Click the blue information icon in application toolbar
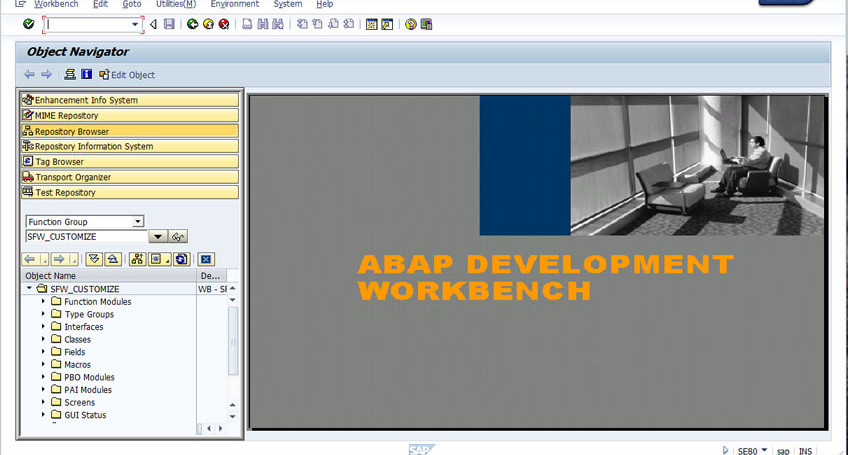The width and height of the screenshot is (848, 455). coord(87,74)
